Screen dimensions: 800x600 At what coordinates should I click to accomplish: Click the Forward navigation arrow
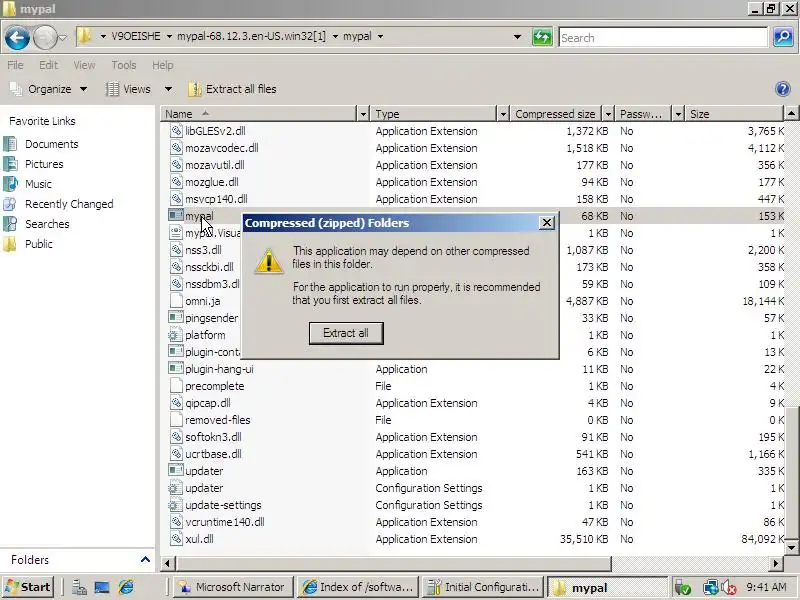(44, 37)
